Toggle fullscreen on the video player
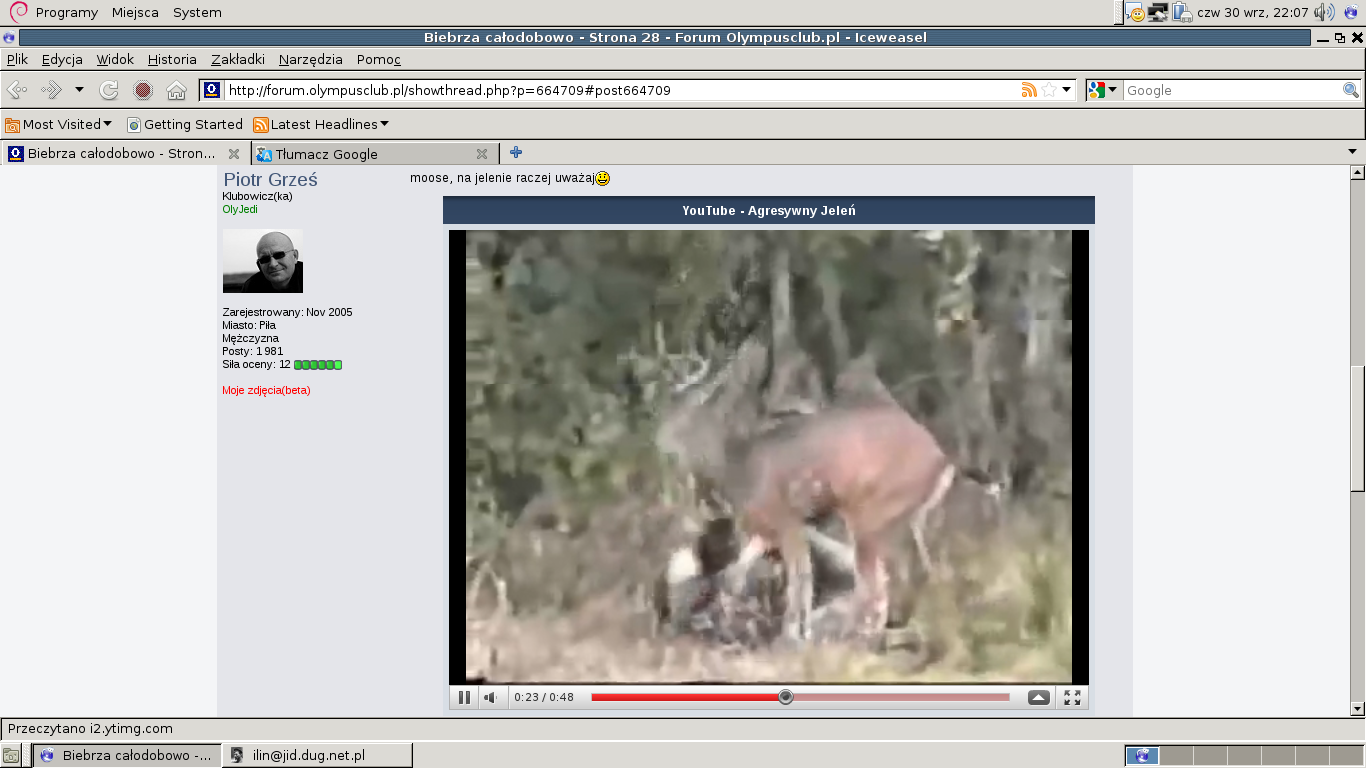Viewport: 1366px width, 768px height. click(x=1072, y=697)
